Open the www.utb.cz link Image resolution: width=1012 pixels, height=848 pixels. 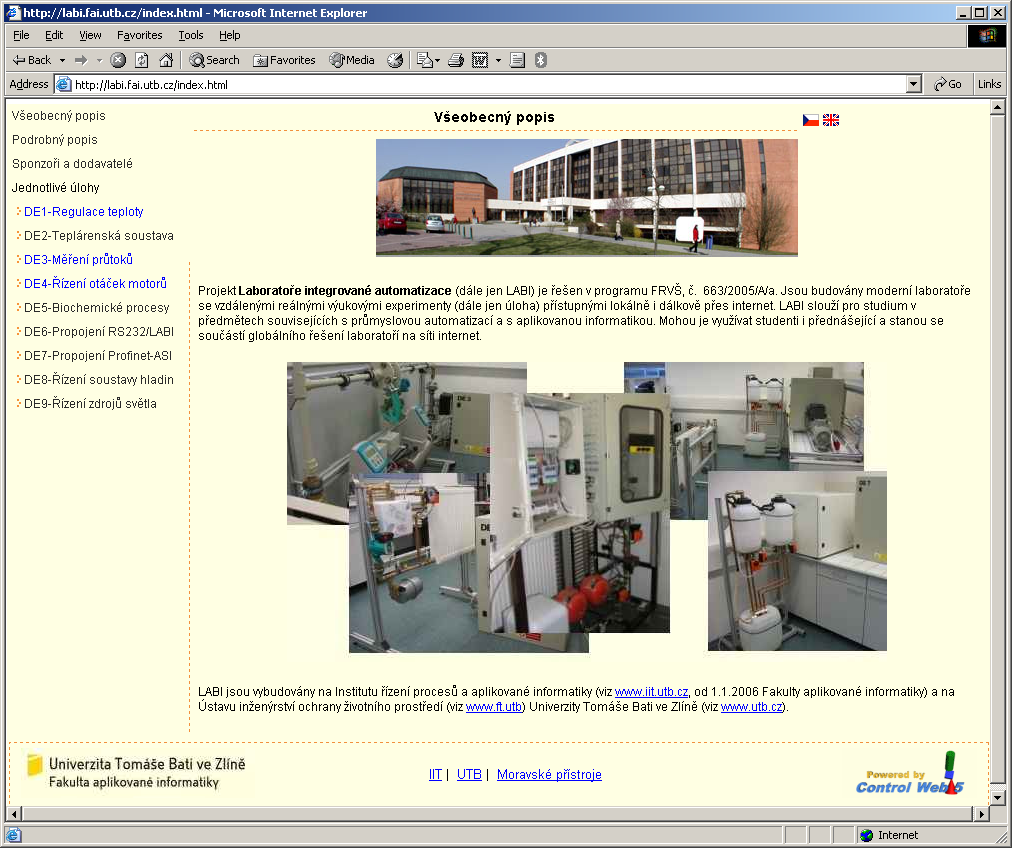pyautogui.click(x=753, y=707)
